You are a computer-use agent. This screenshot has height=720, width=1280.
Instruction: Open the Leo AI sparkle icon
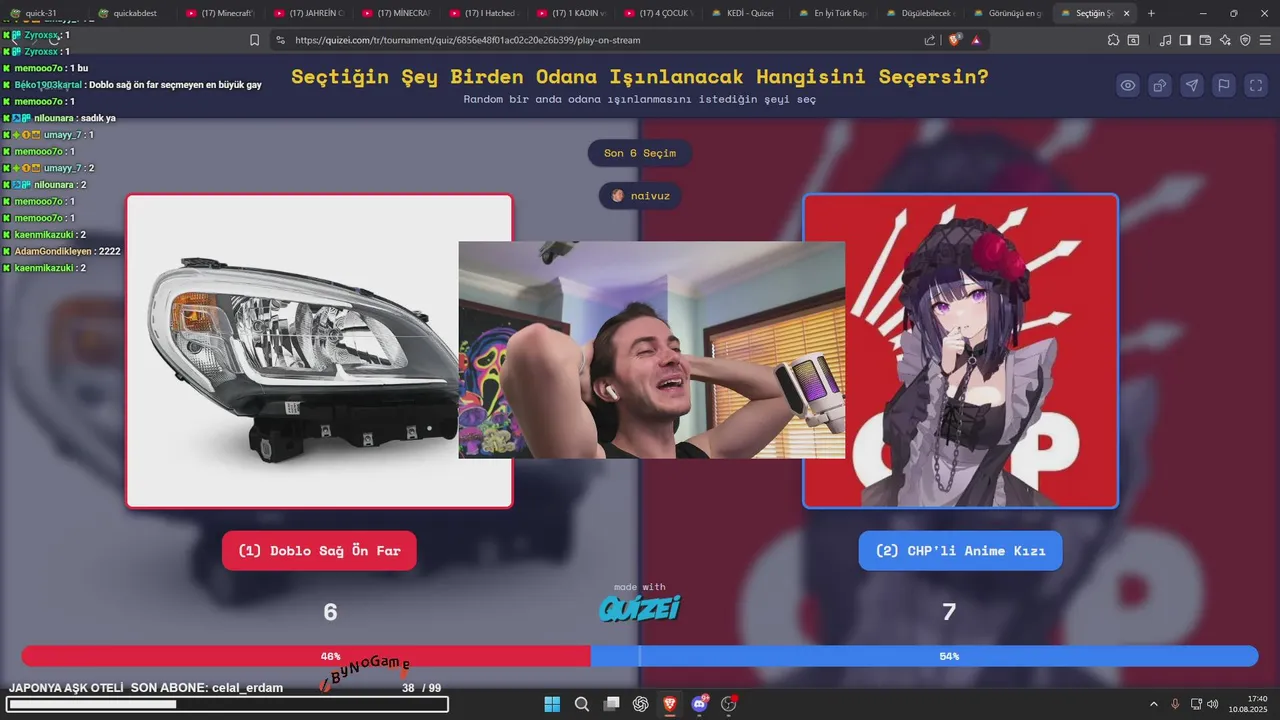[x=1225, y=40]
